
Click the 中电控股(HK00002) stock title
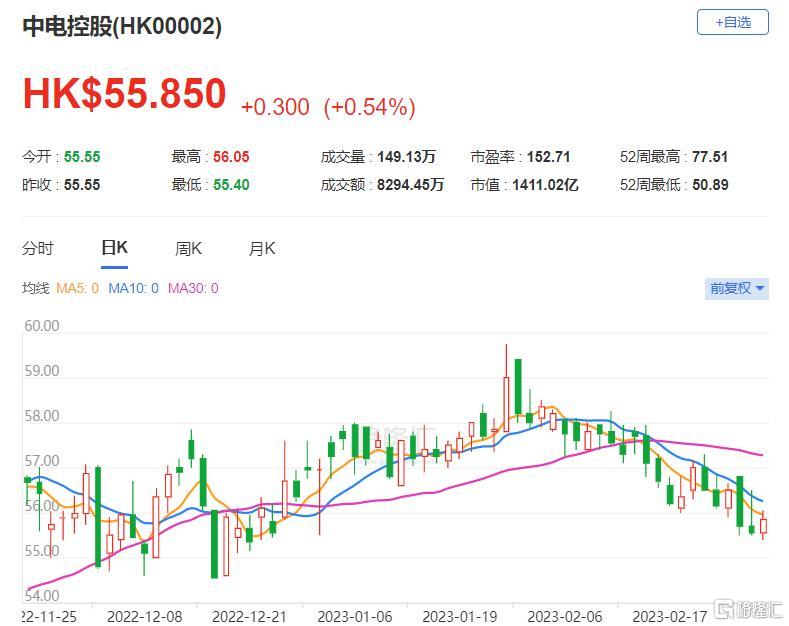pos(122,26)
